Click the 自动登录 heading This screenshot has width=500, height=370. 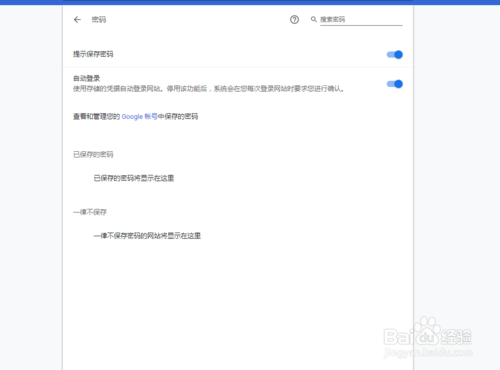click(x=87, y=78)
